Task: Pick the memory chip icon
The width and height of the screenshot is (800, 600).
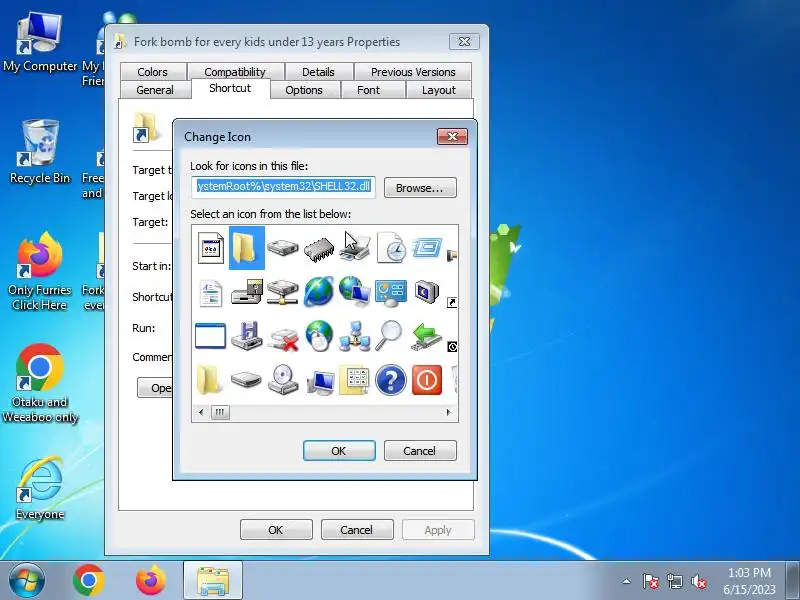Action: pyautogui.click(x=319, y=249)
